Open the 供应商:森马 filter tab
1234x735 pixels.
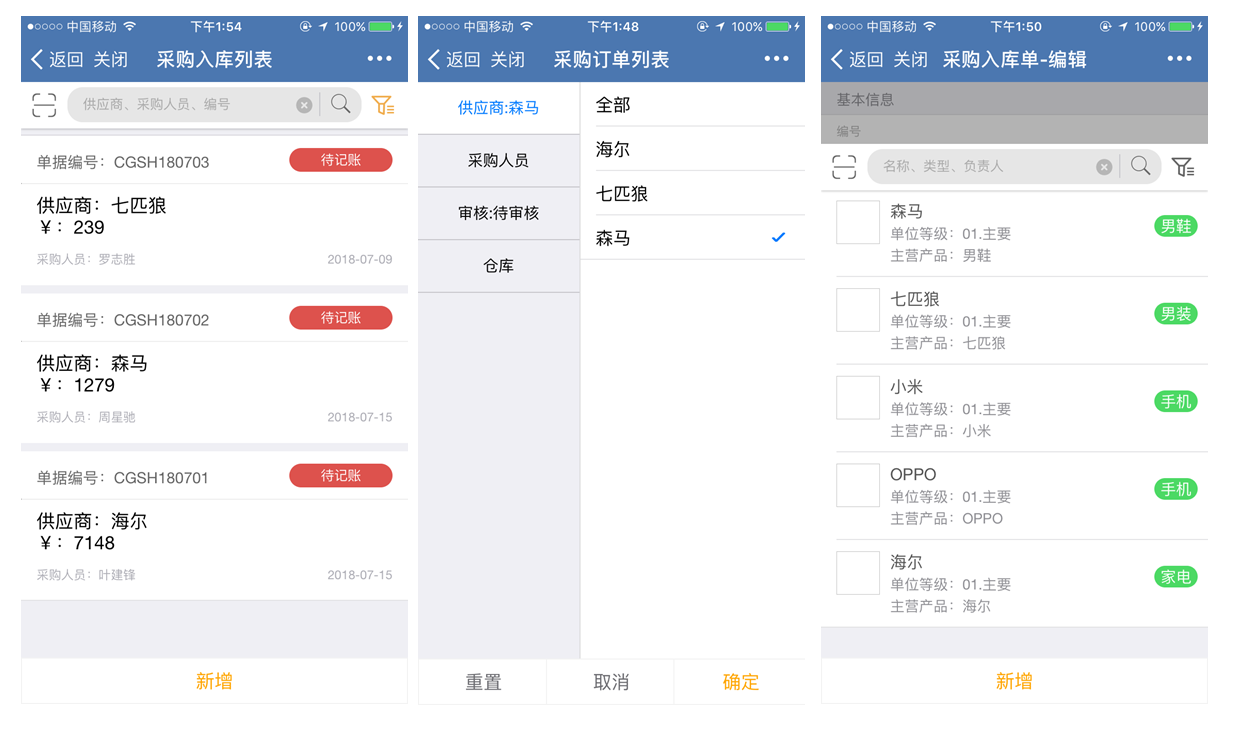498,108
